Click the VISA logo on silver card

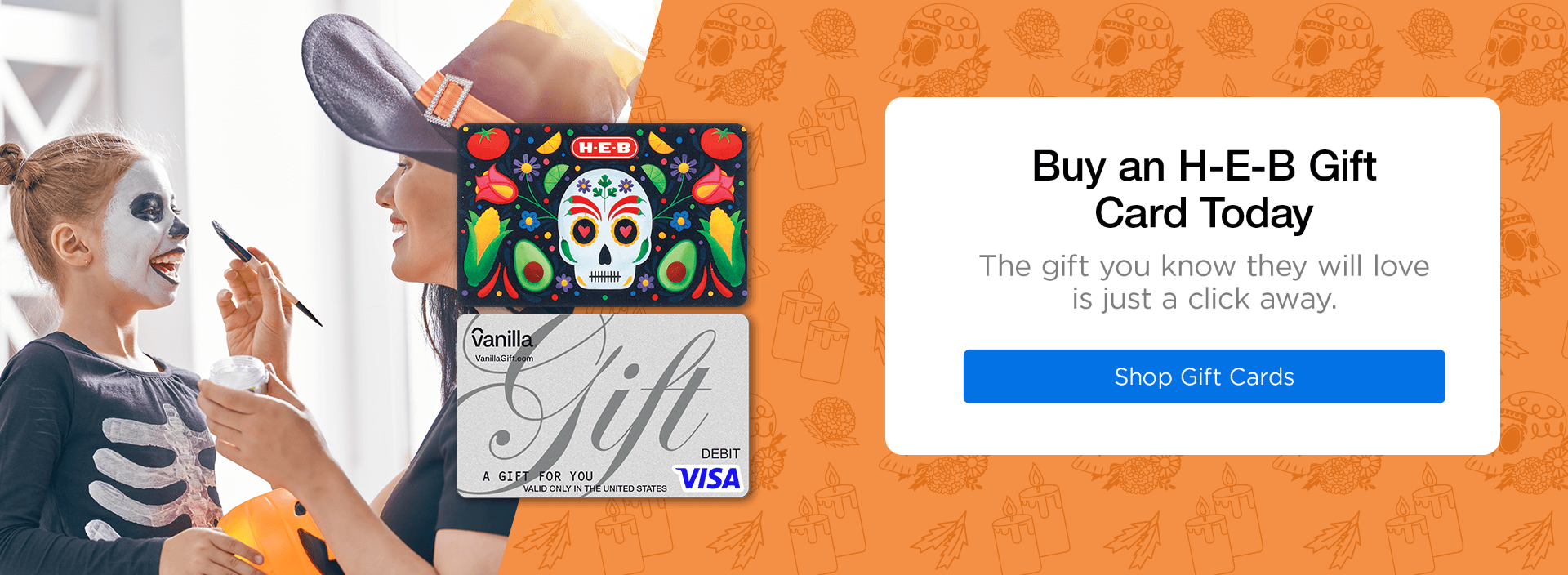(708, 479)
